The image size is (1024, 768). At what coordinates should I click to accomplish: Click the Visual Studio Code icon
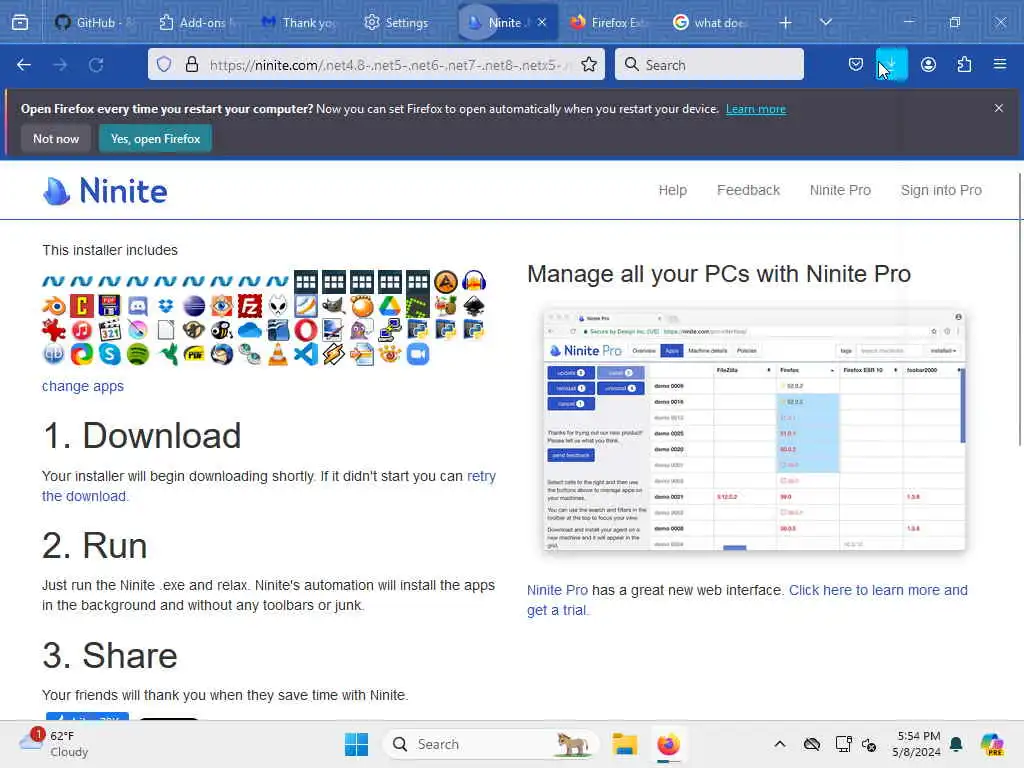click(x=306, y=354)
